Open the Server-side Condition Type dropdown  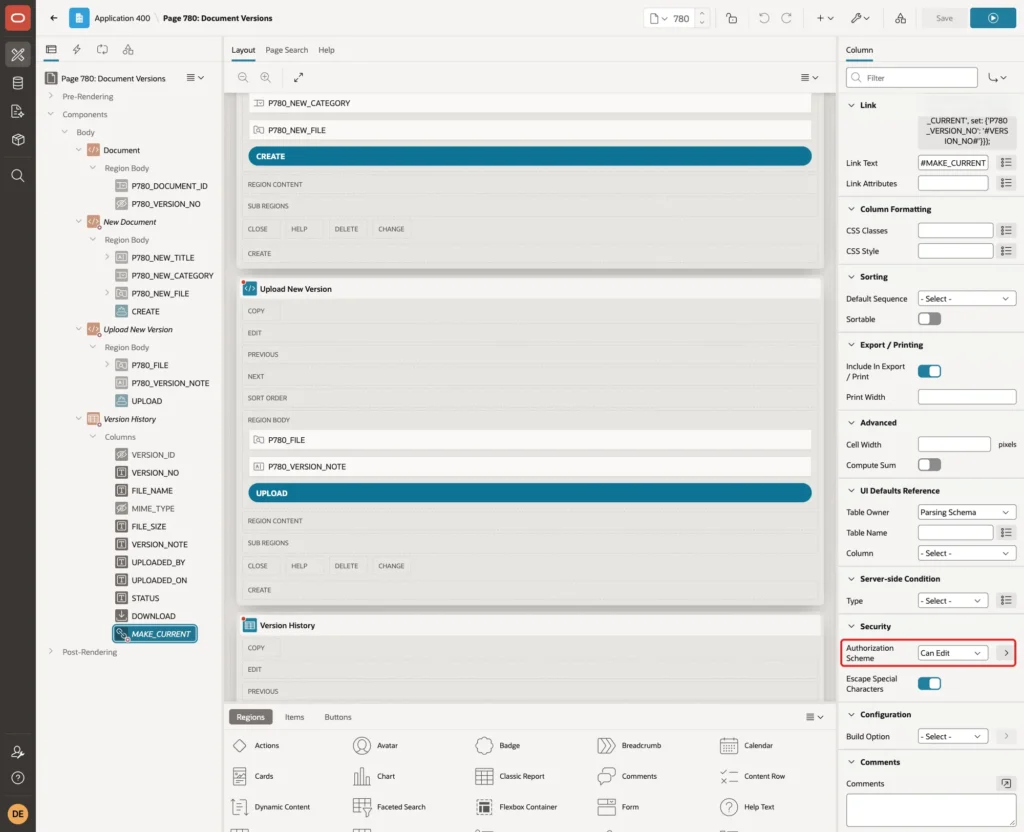pyautogui.click(x=952, y=600)
